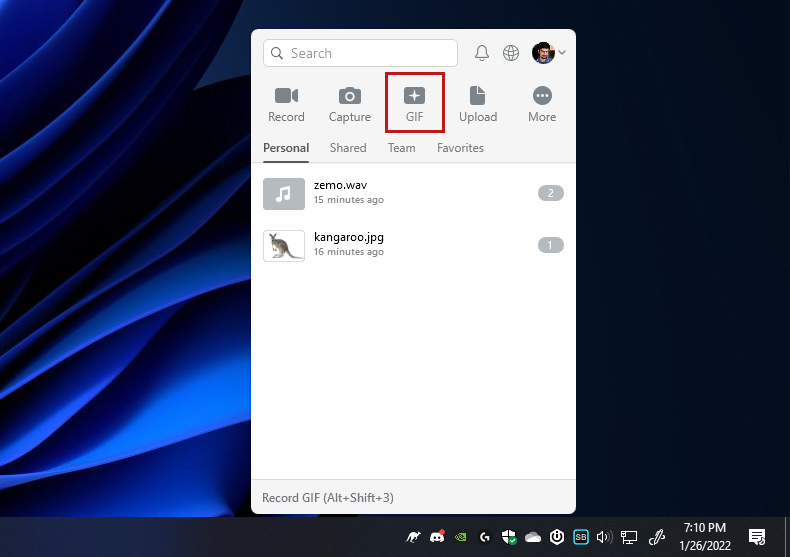790x557 pixels.
Task: Click the globe icon
Action: pyautogui.click(x=511, y=53)
